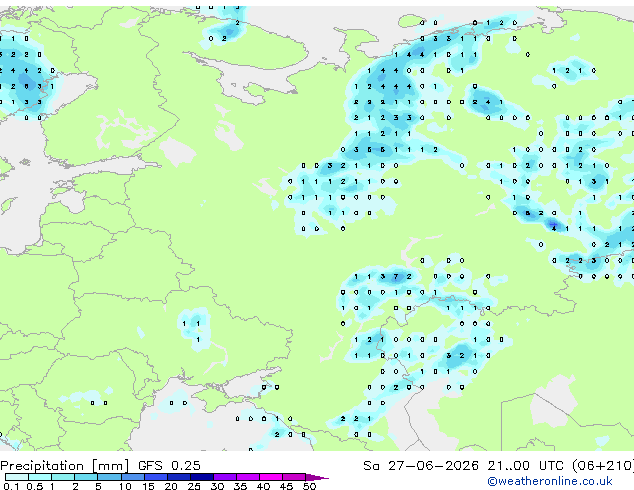The height and width of the screenshot is (490, 634).
Task: Click the legend scale label "0.1"
Action: 12,486
